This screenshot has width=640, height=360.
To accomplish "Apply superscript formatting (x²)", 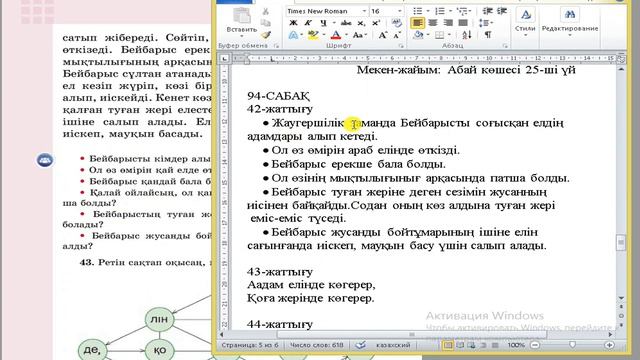I will pyautogui.click(x=376, y=23).
